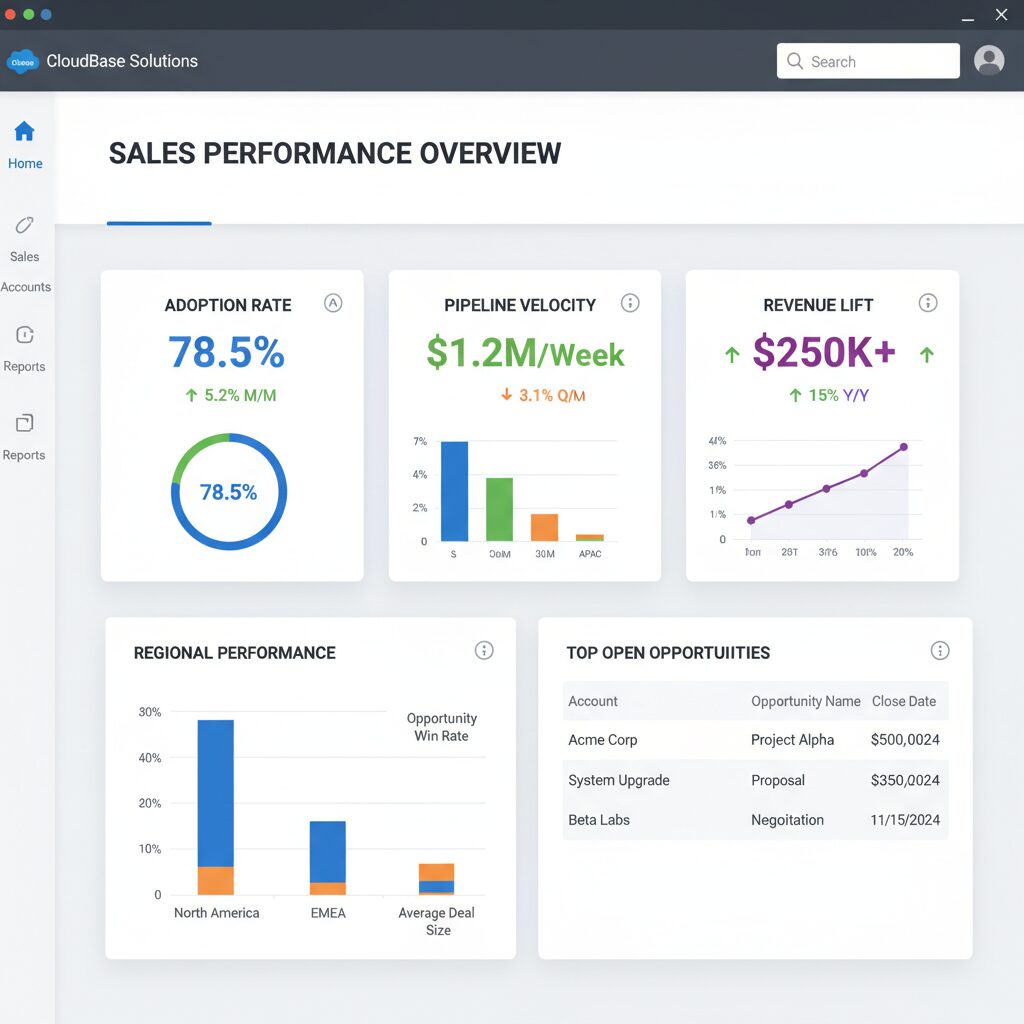Sort by Account column header

(x=592, y=701)
